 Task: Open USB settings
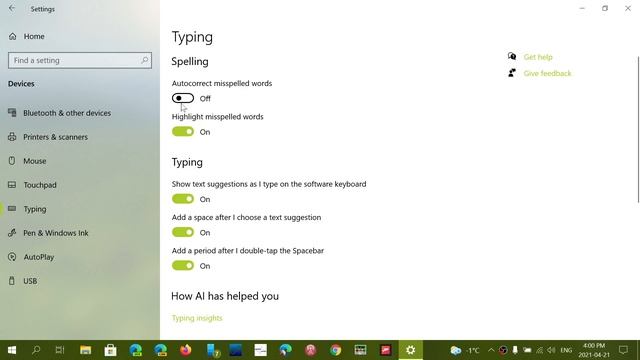point(22,281)
